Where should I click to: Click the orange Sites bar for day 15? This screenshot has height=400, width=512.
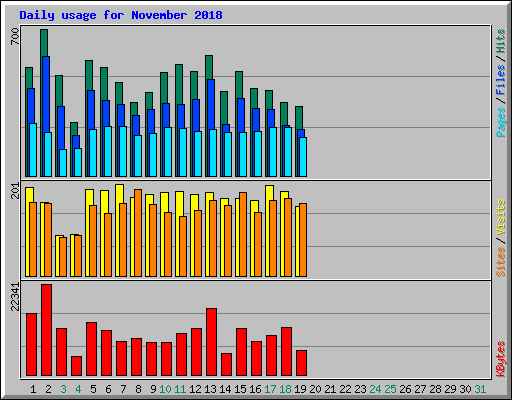pyautogui.click(x=243, y=234)
